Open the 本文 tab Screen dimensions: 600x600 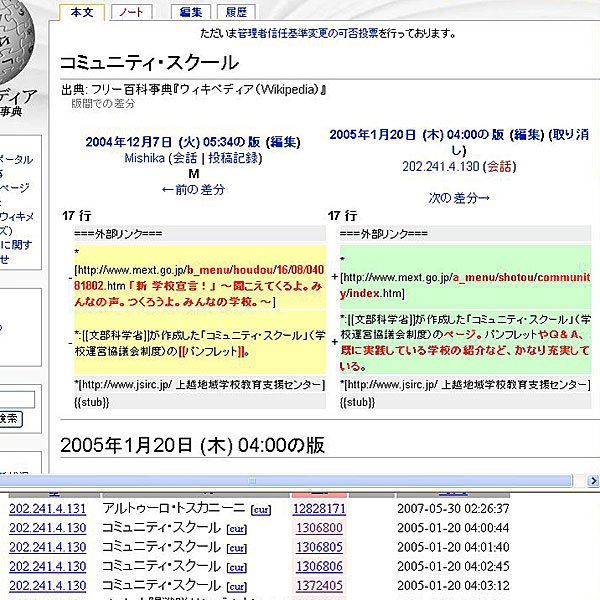pos(82,12)
